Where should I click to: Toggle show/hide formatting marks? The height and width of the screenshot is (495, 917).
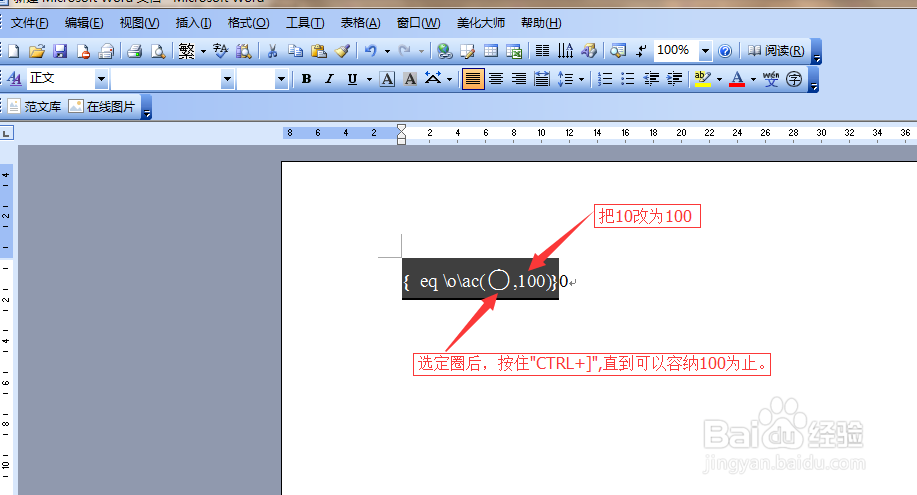tap(641, 51)
